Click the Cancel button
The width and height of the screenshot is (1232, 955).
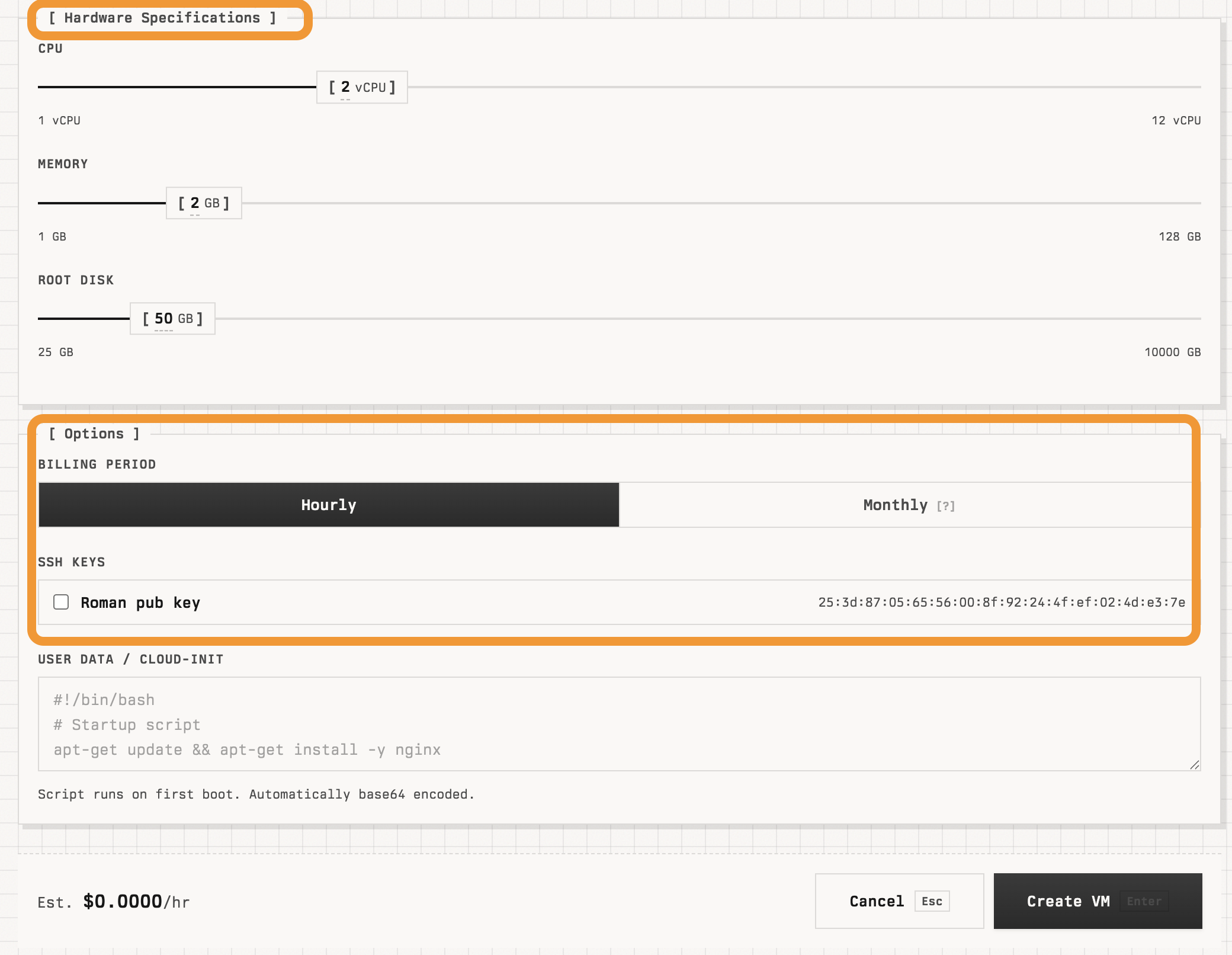tap(899, 901)
